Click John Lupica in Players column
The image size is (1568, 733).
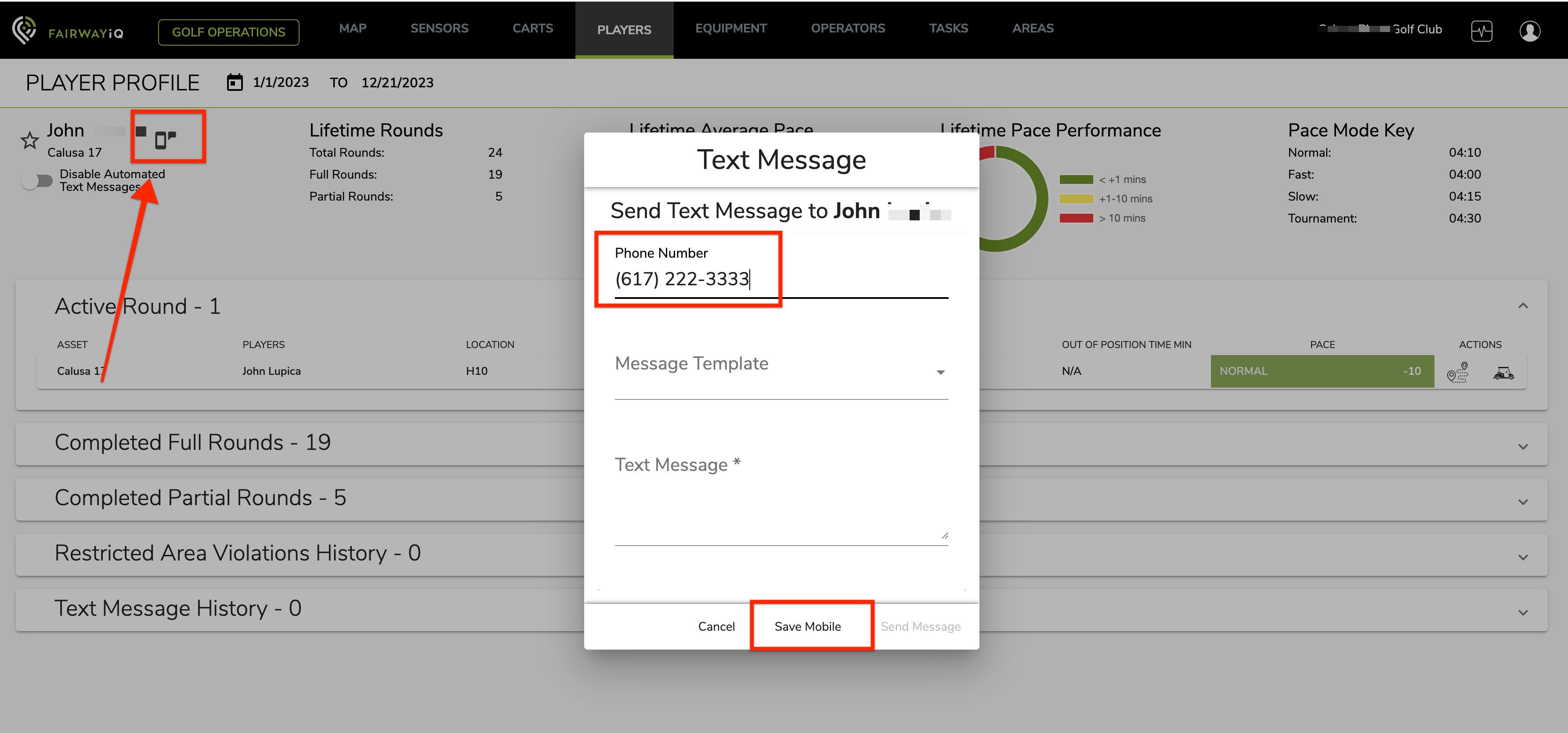(x=271, y=371)
